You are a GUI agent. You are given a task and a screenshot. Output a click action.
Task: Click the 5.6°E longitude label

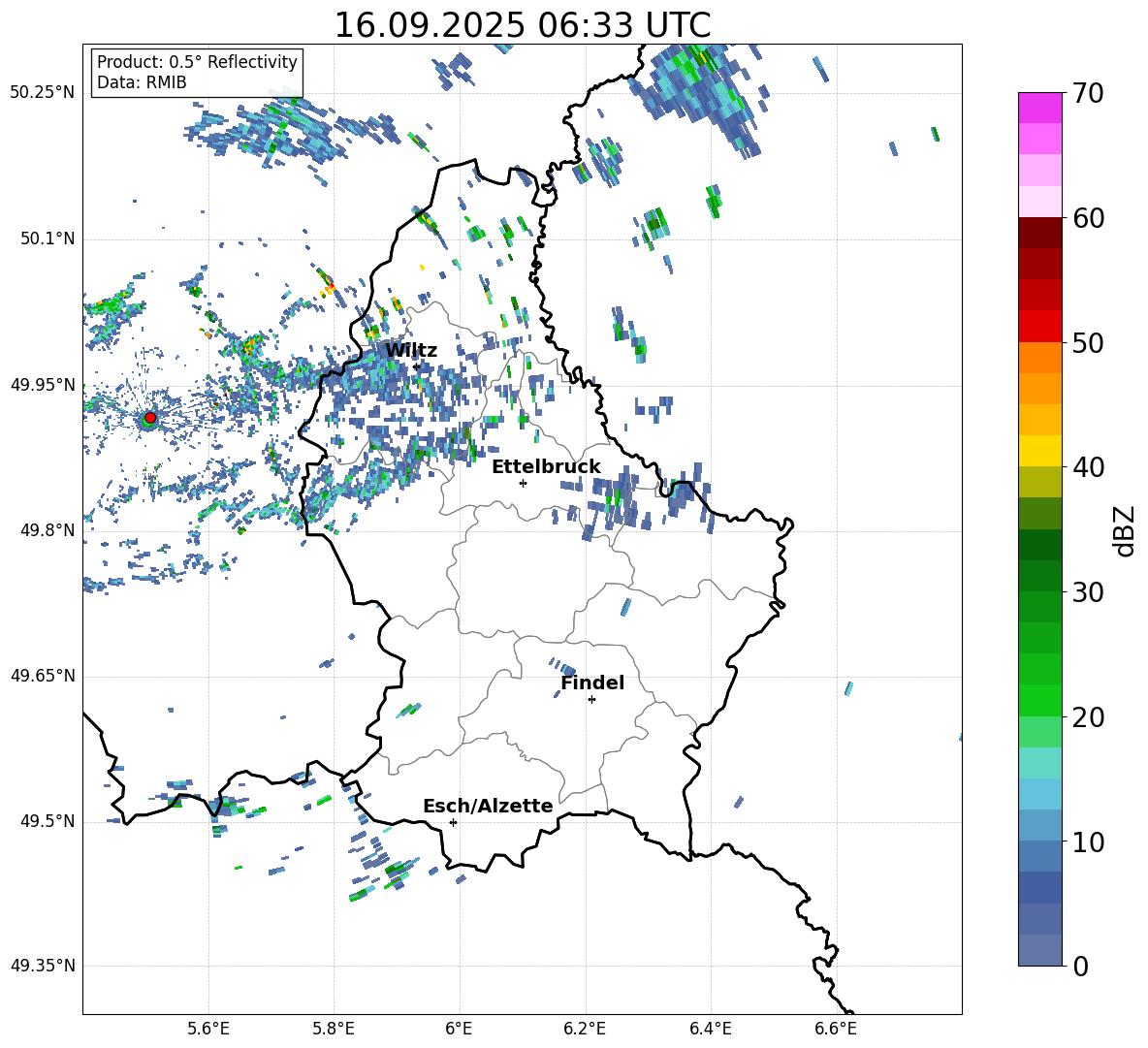208,1029
